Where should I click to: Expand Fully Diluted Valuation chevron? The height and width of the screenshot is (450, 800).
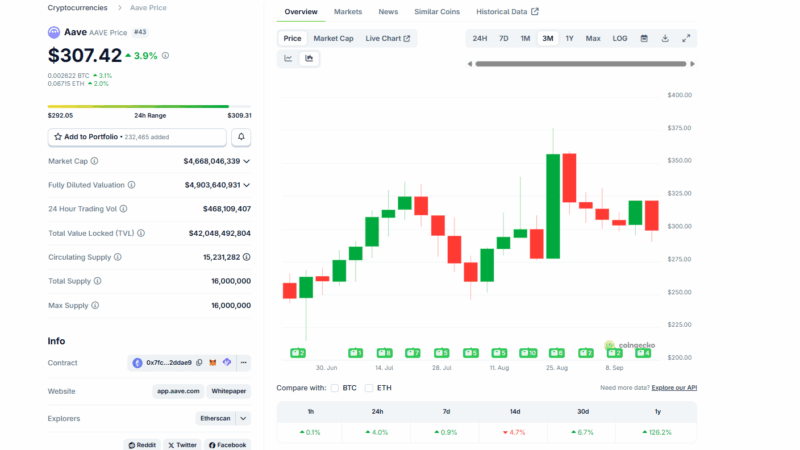click(246, 185)
